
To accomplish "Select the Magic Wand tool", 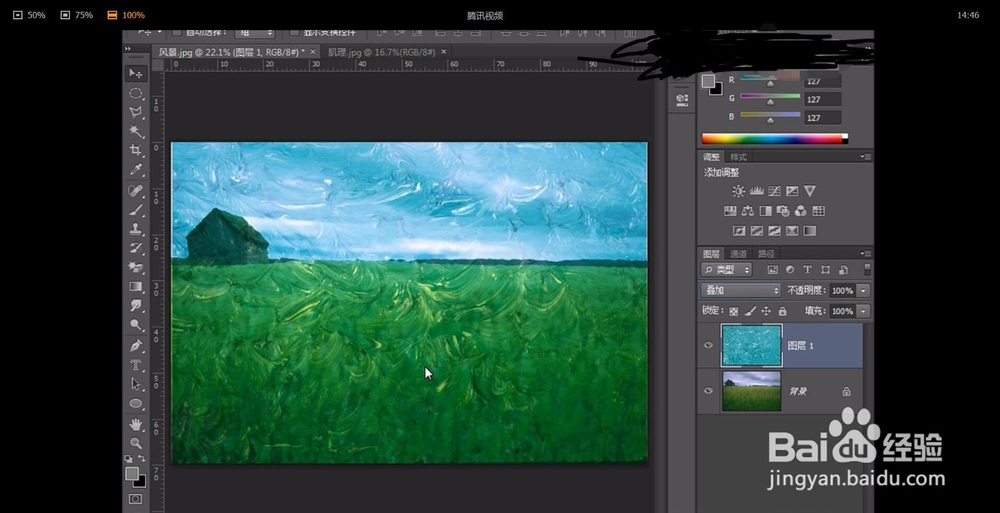I will (x=136, y=131).
